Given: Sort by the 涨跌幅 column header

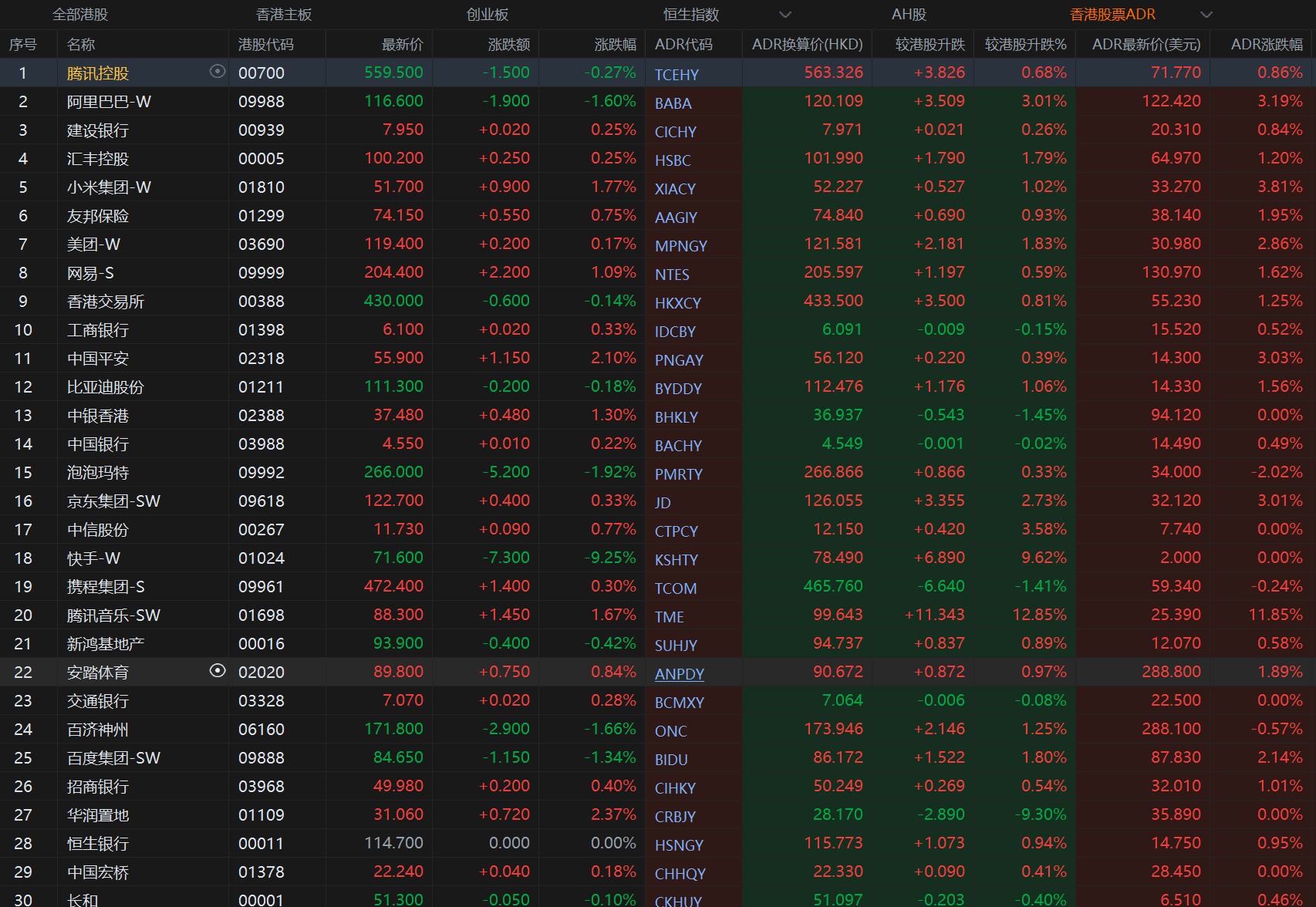Looking at the screenshot, I should click(x=615, y=45).
